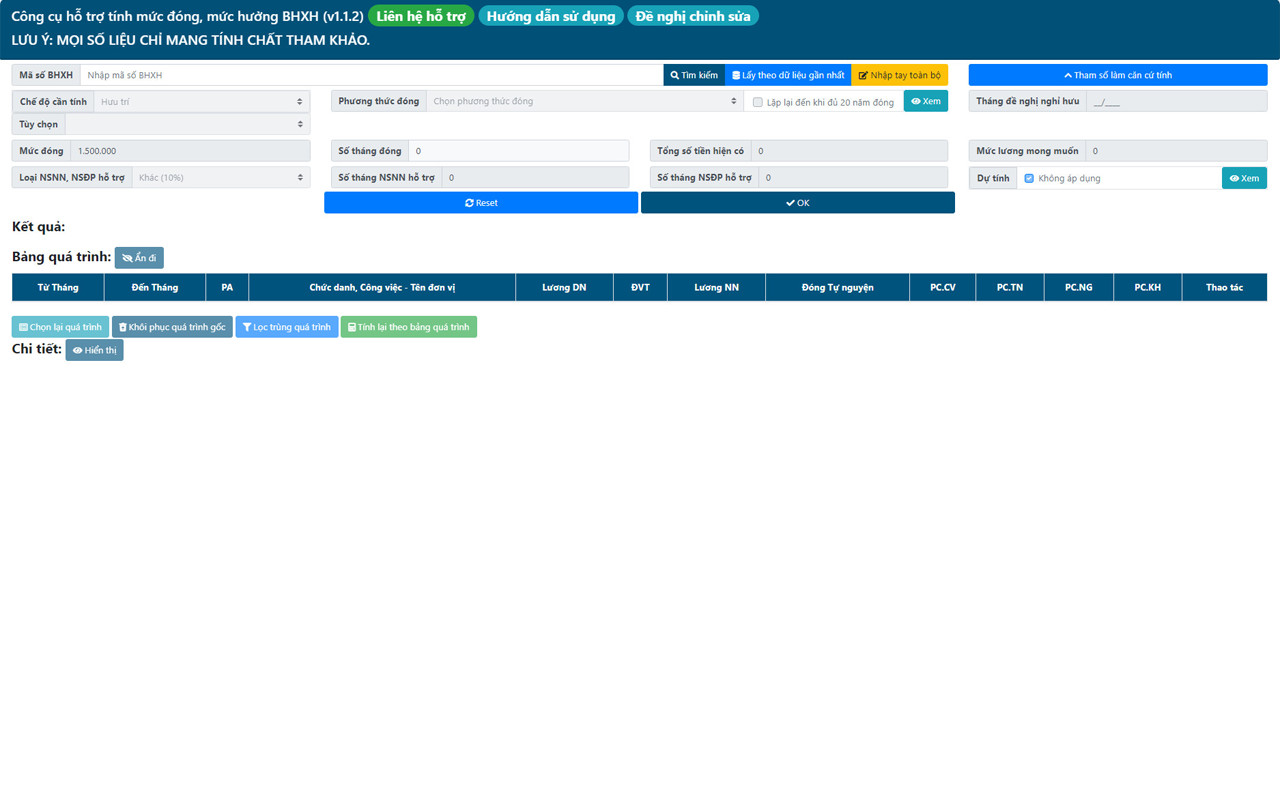Click the Liên hệ hỗ trợ link
The height and width of the screenshot is (800, 1280).
[421, 16]
